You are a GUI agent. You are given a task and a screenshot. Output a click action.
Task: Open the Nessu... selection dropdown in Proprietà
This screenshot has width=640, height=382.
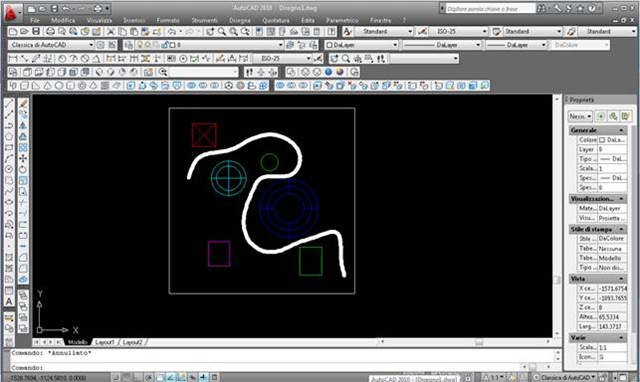tap(580, 116)
